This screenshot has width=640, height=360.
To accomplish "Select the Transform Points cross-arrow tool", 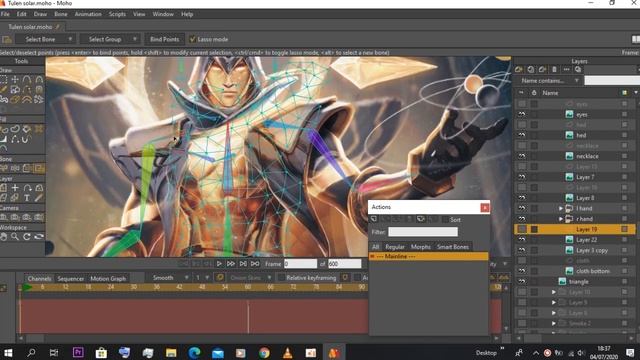I will point(15,79).
